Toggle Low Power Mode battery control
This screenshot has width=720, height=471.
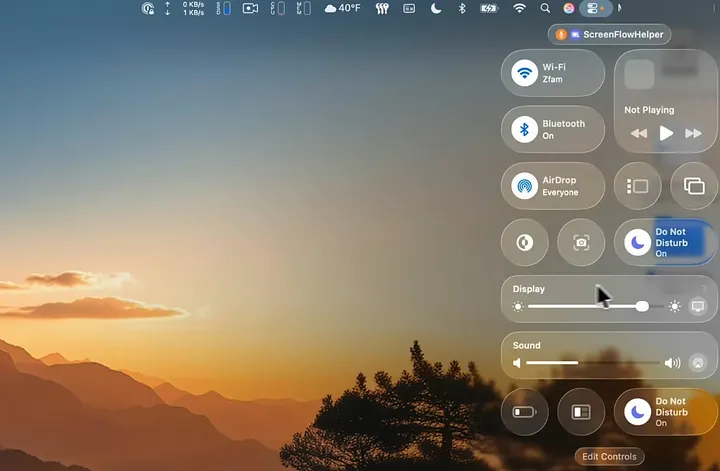(x=524, y=412)
